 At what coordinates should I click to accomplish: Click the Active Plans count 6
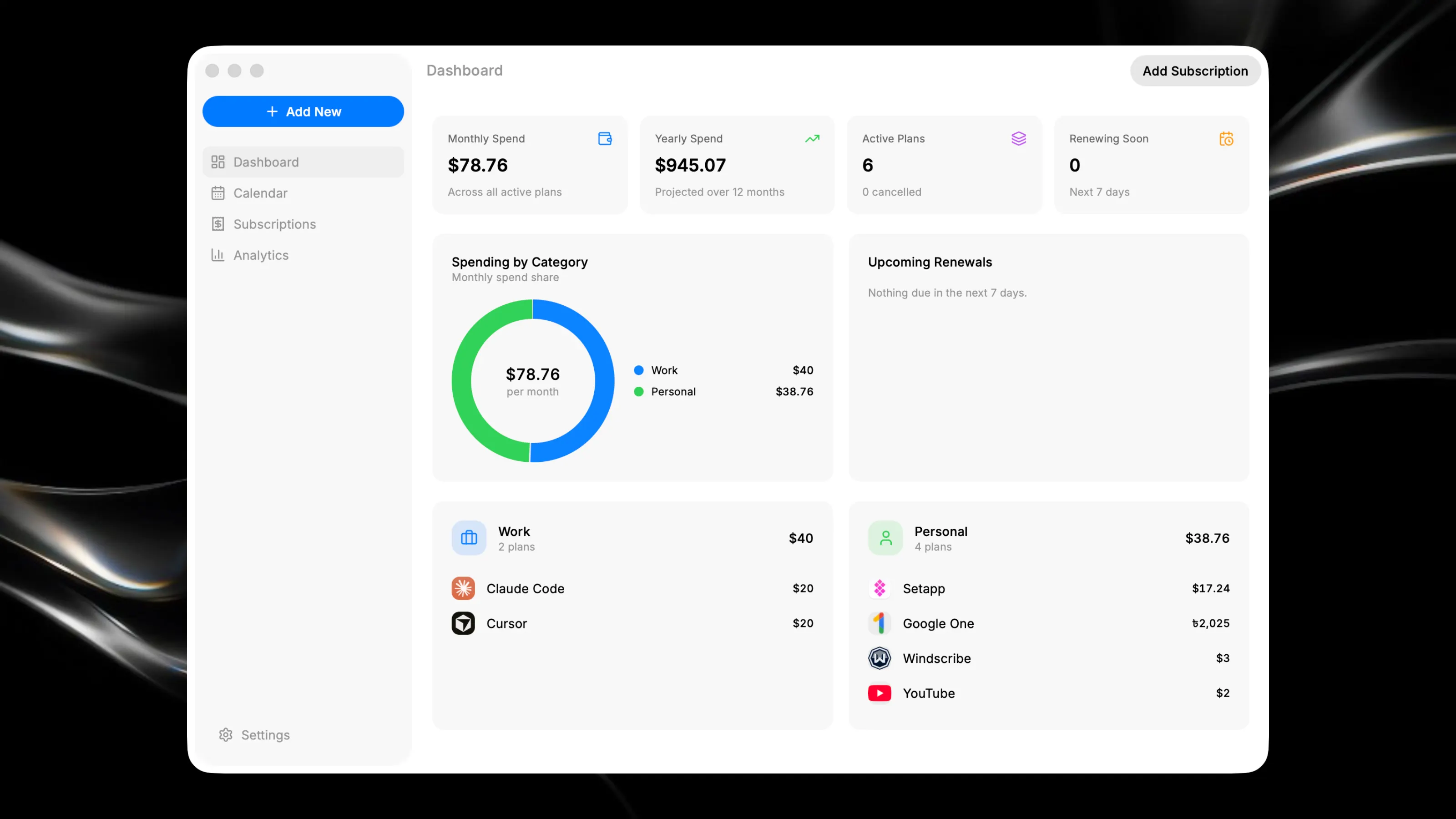[x=868, y=165]
